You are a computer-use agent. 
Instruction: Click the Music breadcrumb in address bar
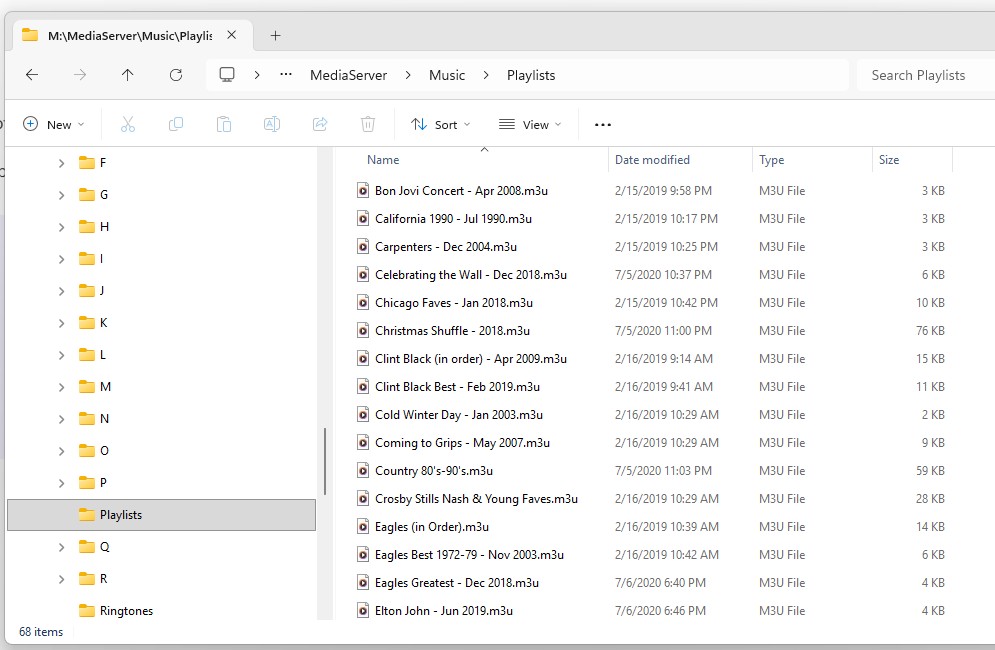447,75
